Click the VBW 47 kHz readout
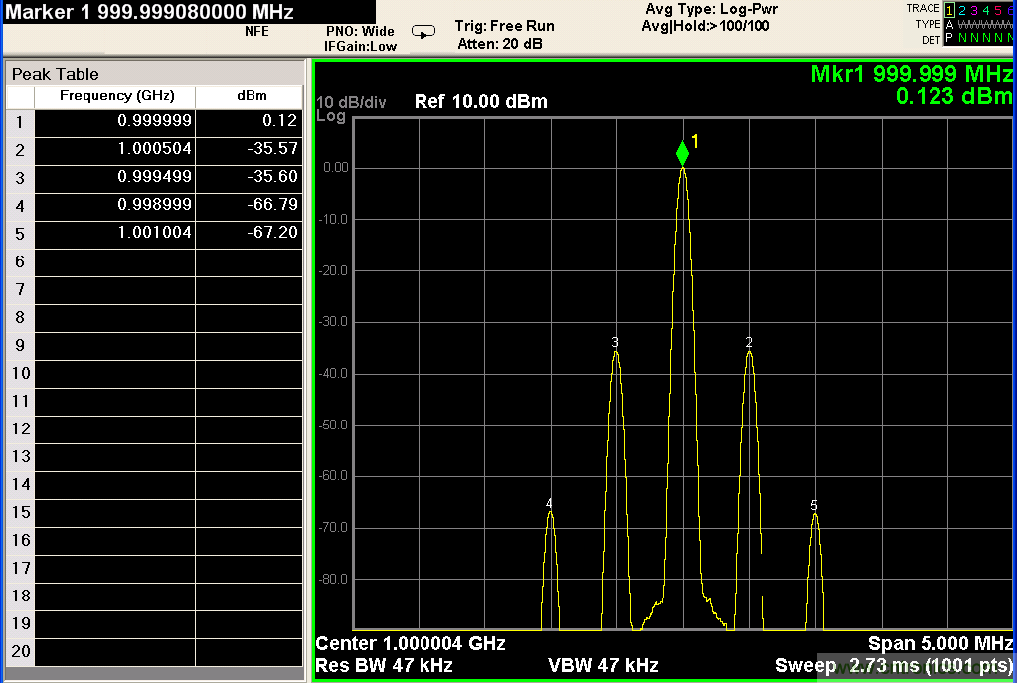Viewport: 1017px width, 683px height. point(603,665)
